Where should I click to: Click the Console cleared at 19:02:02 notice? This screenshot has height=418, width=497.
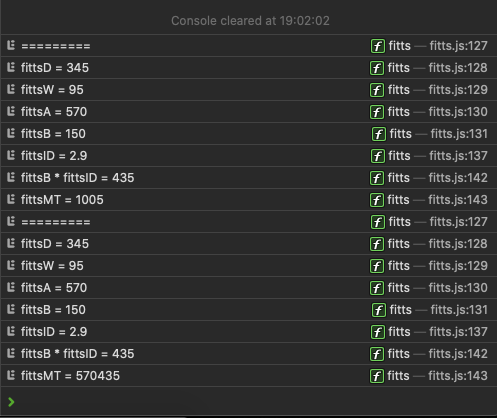[250, 21]
